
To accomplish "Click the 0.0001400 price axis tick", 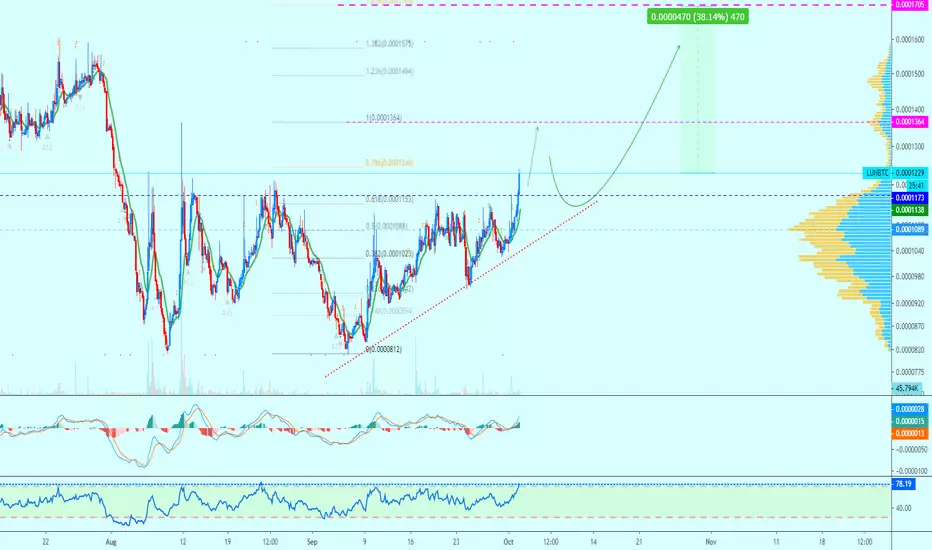I will [910, 110].
